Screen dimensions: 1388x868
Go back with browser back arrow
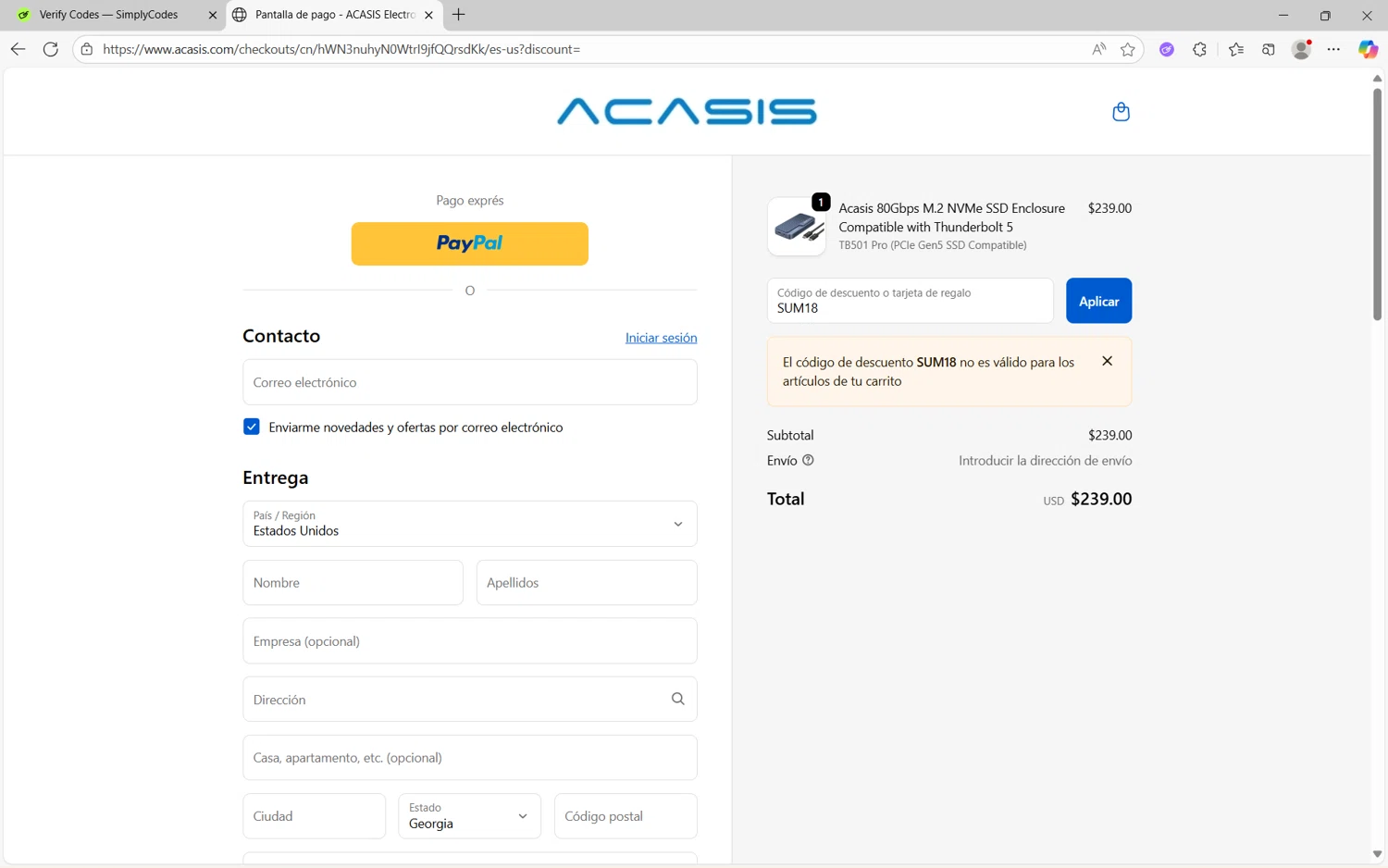click(x=18, y=49)
